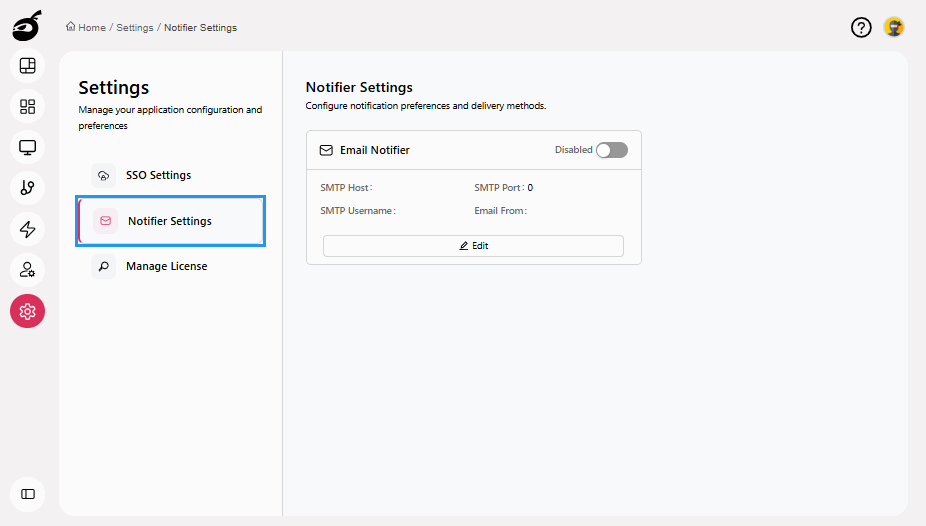Click the Notifier Settings breadcrumb text

tap(200, 28)
